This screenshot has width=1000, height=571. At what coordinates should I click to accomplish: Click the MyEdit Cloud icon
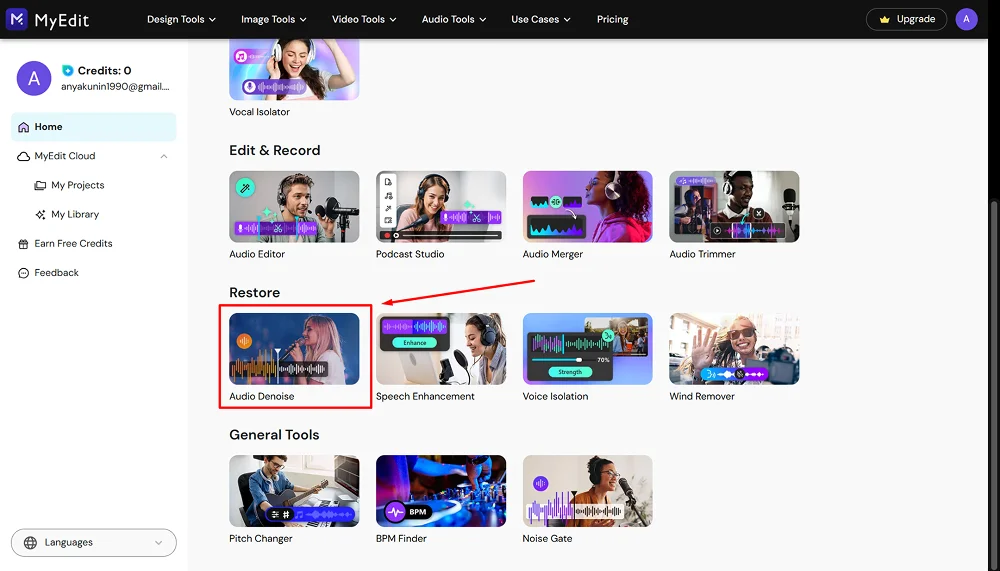pyautogui.click(x=24, y=156)
